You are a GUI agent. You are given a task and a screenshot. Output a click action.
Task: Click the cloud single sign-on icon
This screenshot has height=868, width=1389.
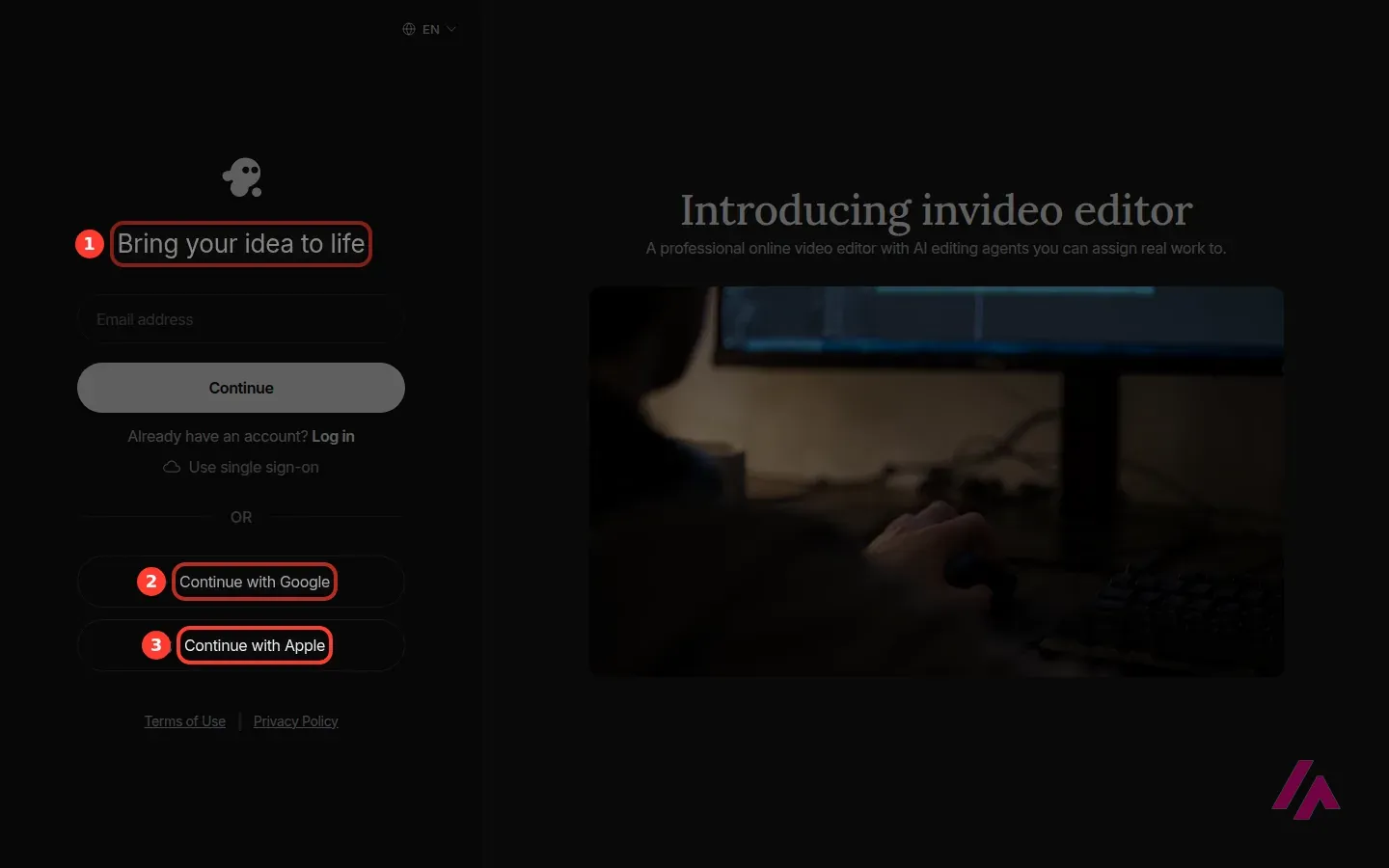click(x=172, y=467)
